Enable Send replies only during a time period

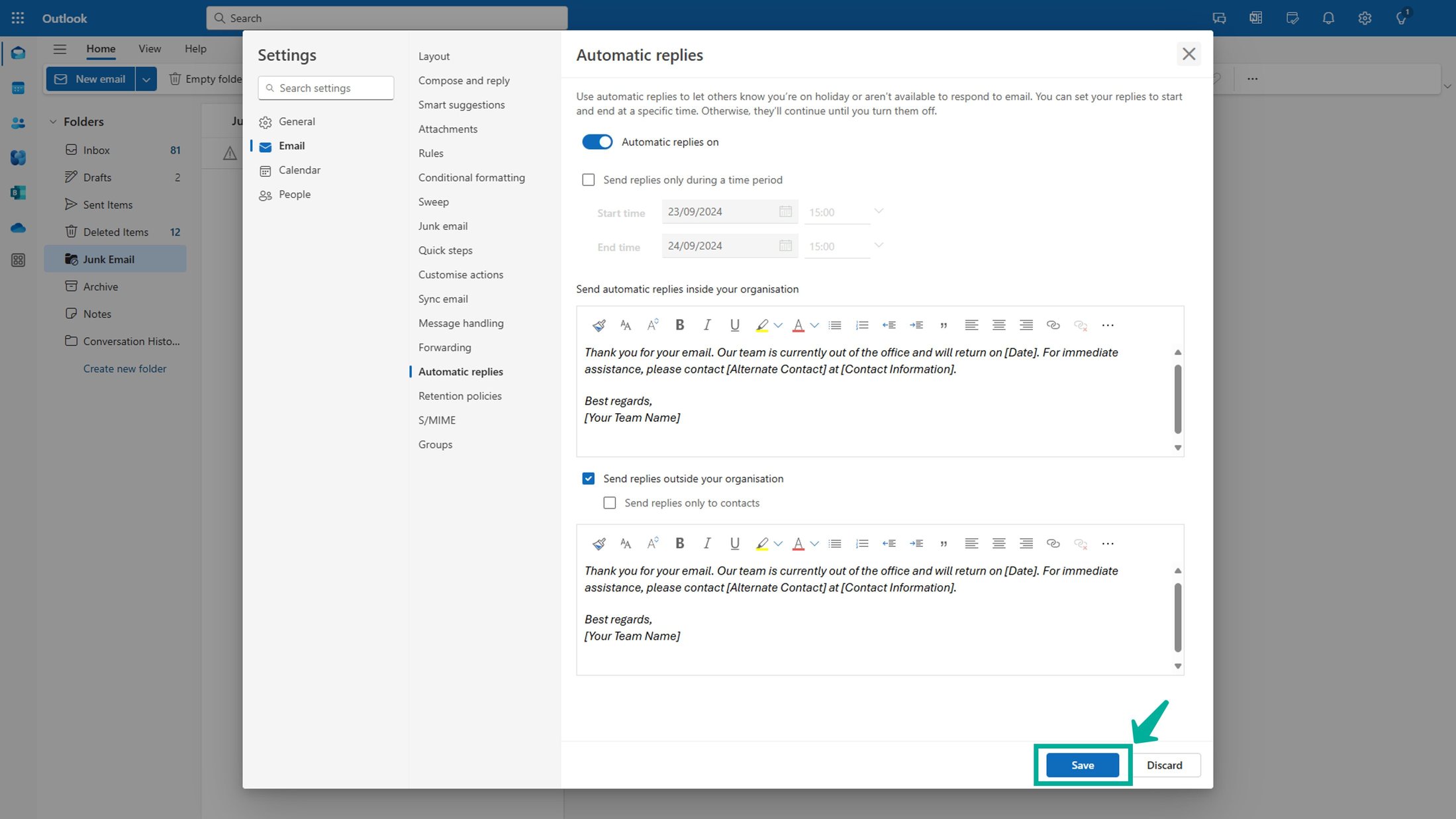[588, 179]
